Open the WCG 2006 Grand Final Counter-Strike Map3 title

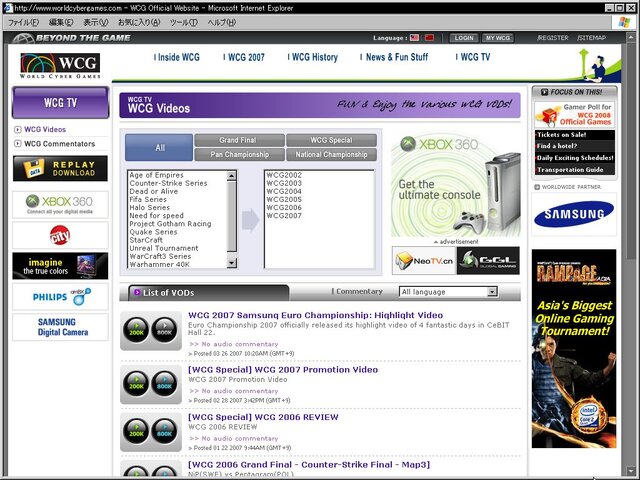pyautogui.click(x=309, y=464)
